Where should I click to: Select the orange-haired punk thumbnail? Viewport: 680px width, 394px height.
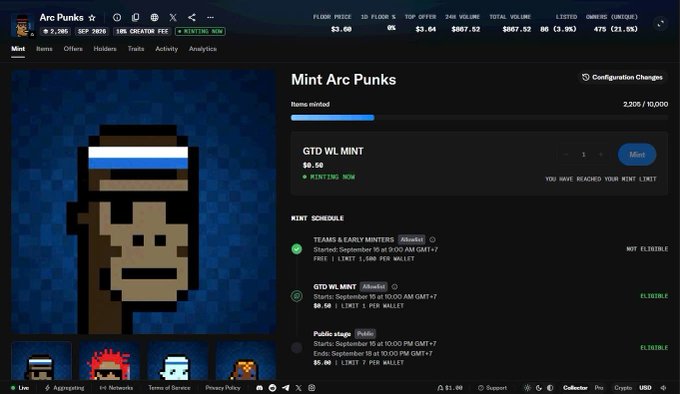coord(245,361)
